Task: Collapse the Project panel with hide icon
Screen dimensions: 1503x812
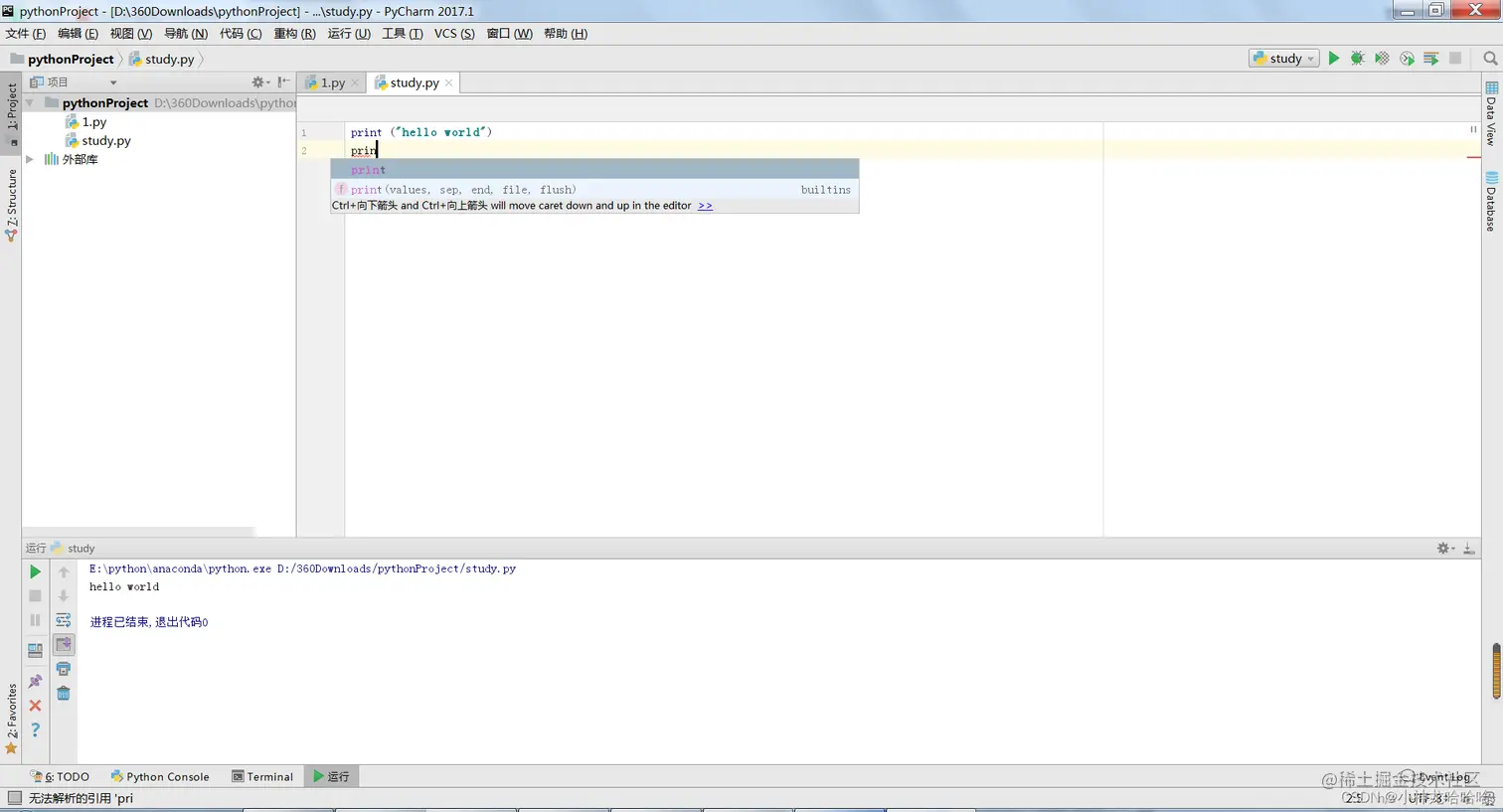Action: point(283,82)
